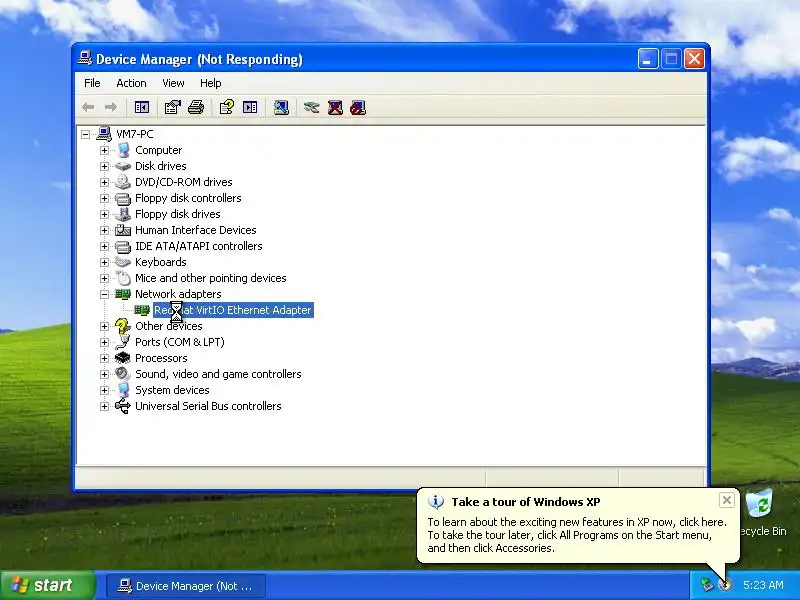Open the Action menu
The height and width of the screenshot is (600, 800).
click(131, 83)
